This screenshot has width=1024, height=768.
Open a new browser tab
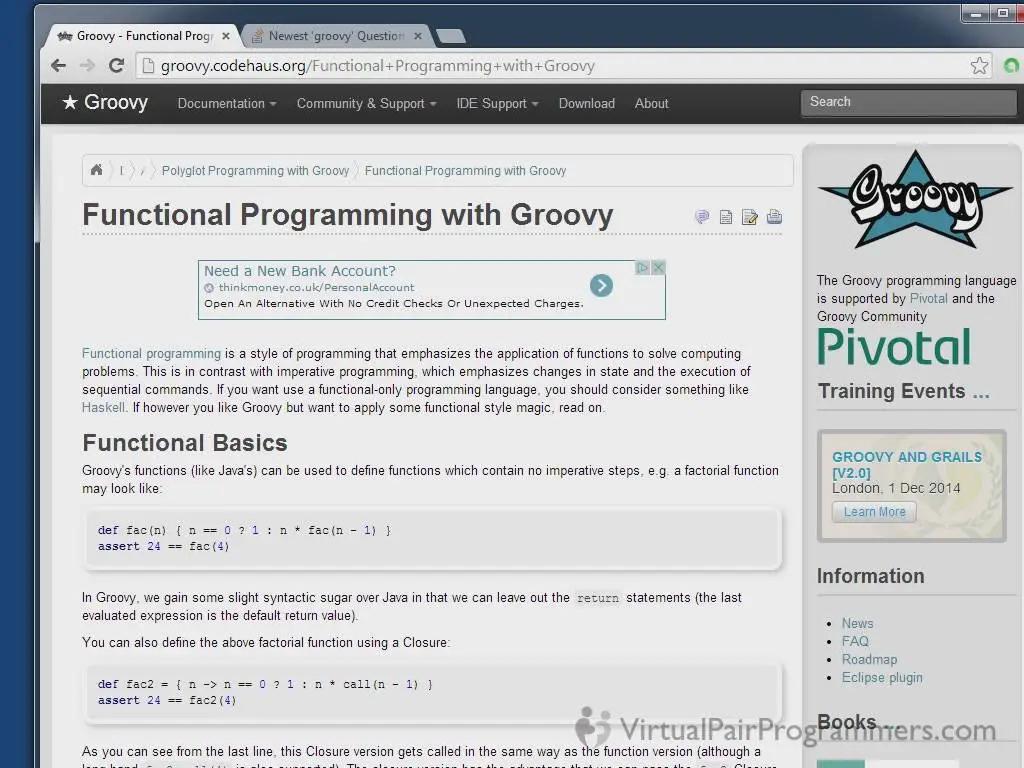pyautogui.click(x=451, y=36)
